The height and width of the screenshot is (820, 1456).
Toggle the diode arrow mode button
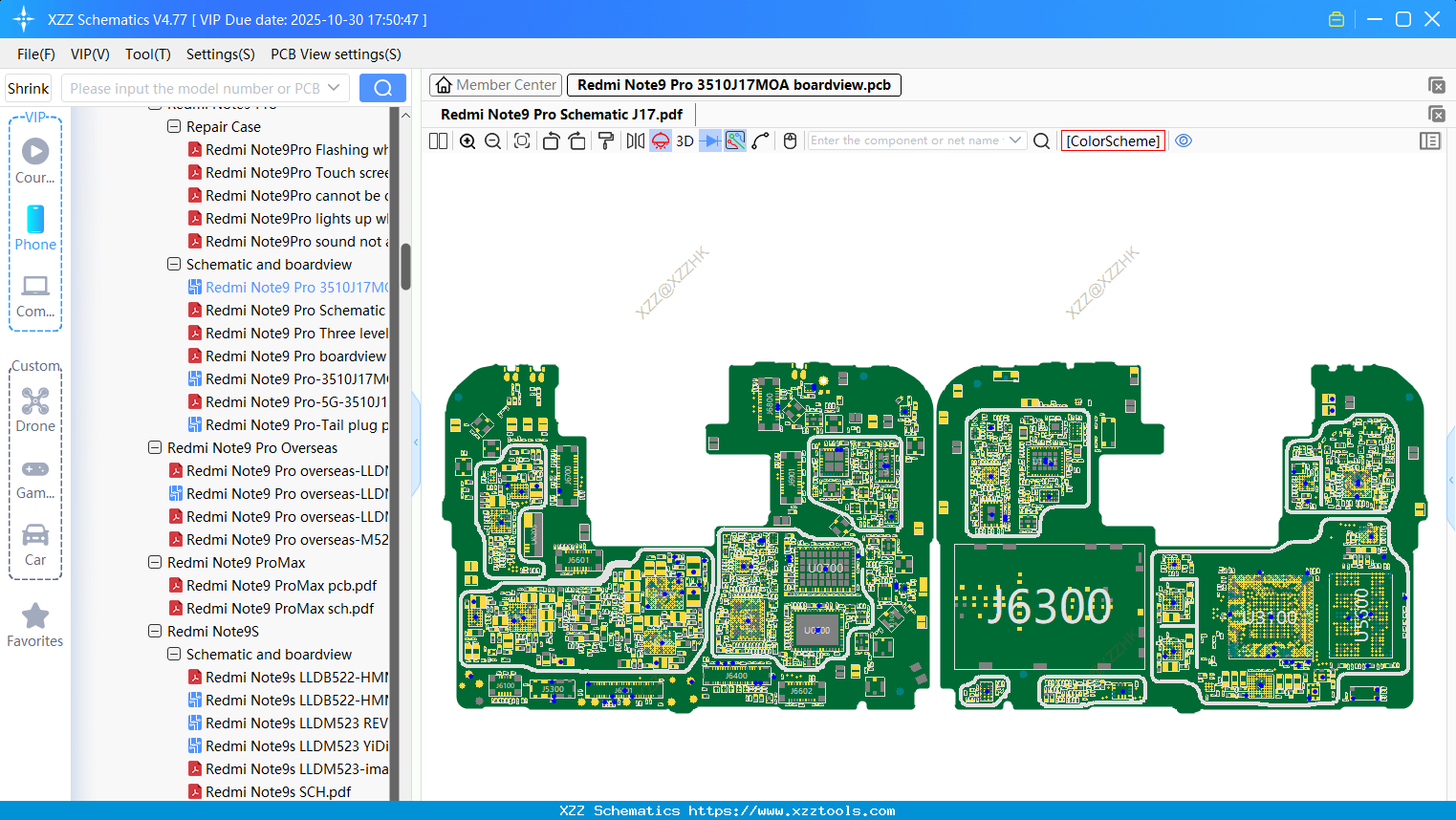pyautogui.click(x=709, y=141)
